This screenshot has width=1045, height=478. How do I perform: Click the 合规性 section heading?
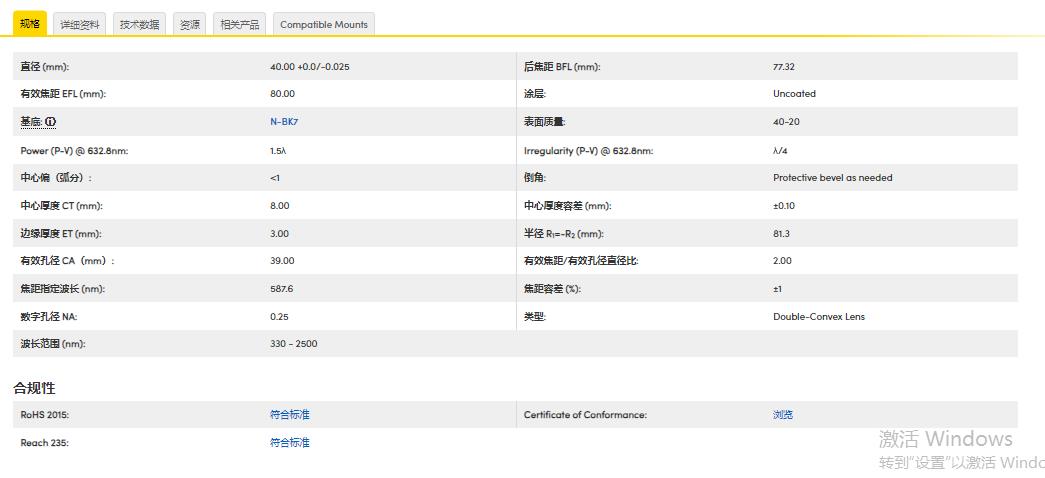(x=34, y=388)
